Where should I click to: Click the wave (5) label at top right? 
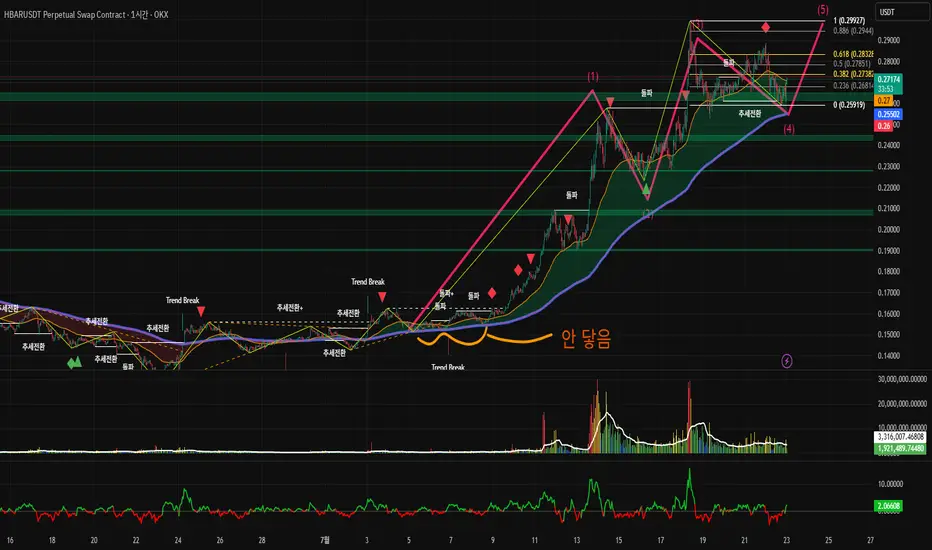[x=823, y=10]
